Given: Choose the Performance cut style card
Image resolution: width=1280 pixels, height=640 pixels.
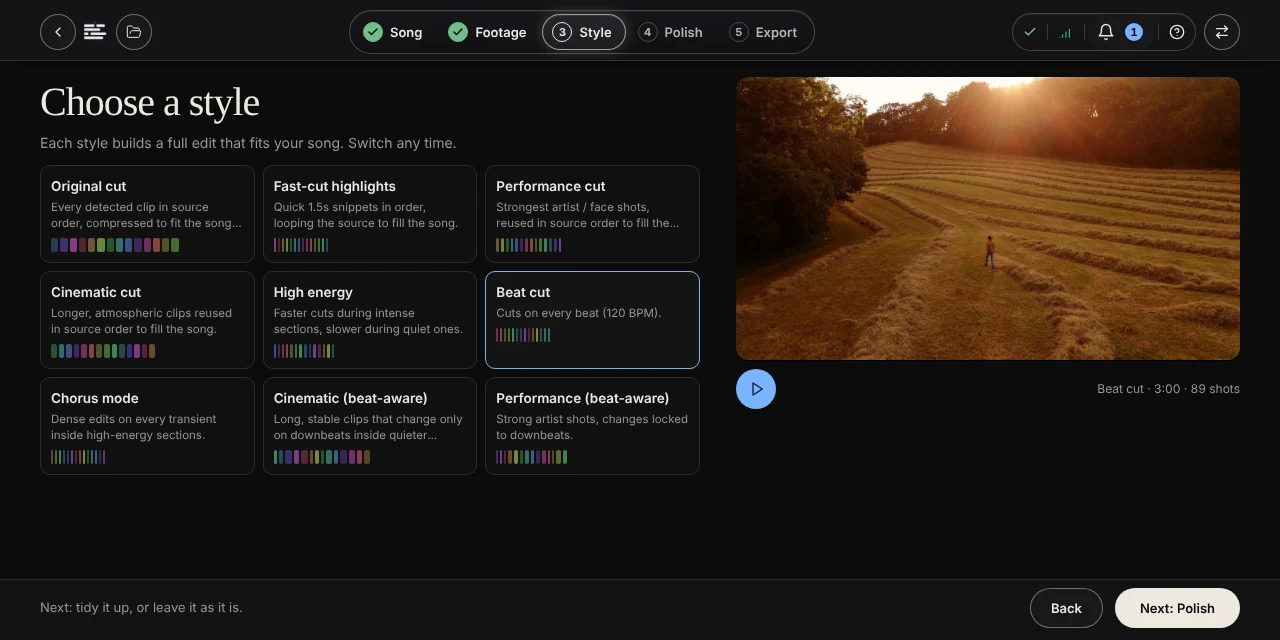Looking at the screenshot, I should tap(592, 214).
